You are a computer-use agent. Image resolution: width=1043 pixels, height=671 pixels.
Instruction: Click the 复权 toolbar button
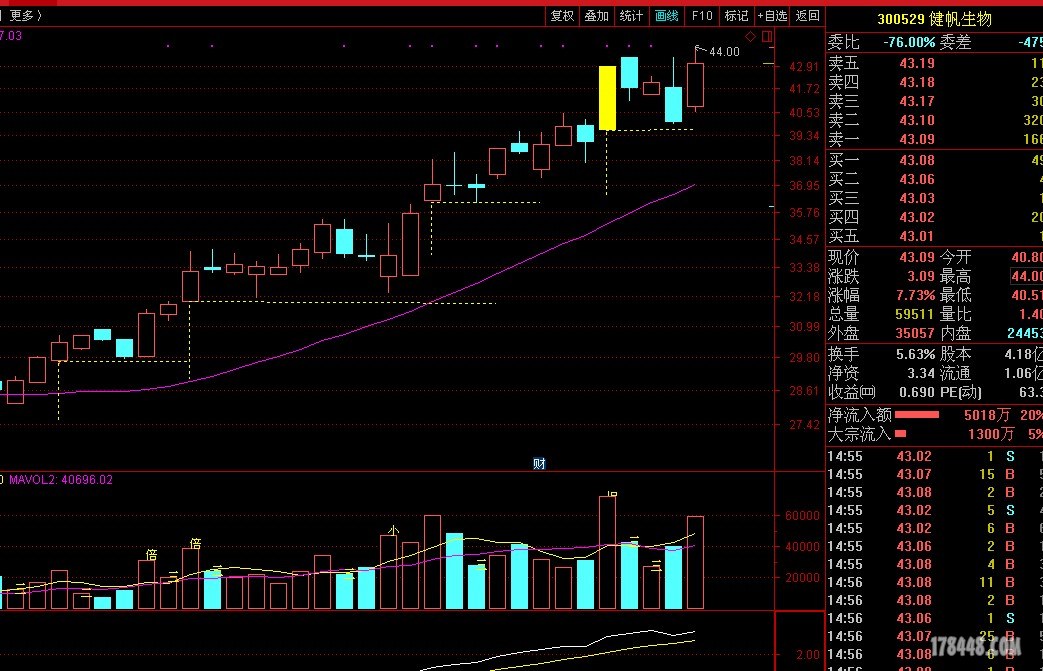point(562,15)
